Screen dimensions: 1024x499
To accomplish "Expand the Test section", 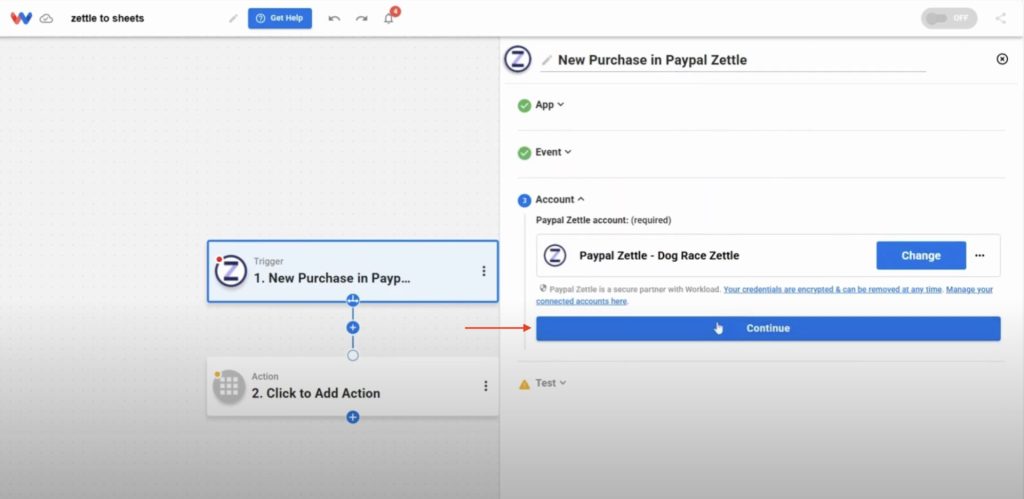I will [x=551, y=383].
